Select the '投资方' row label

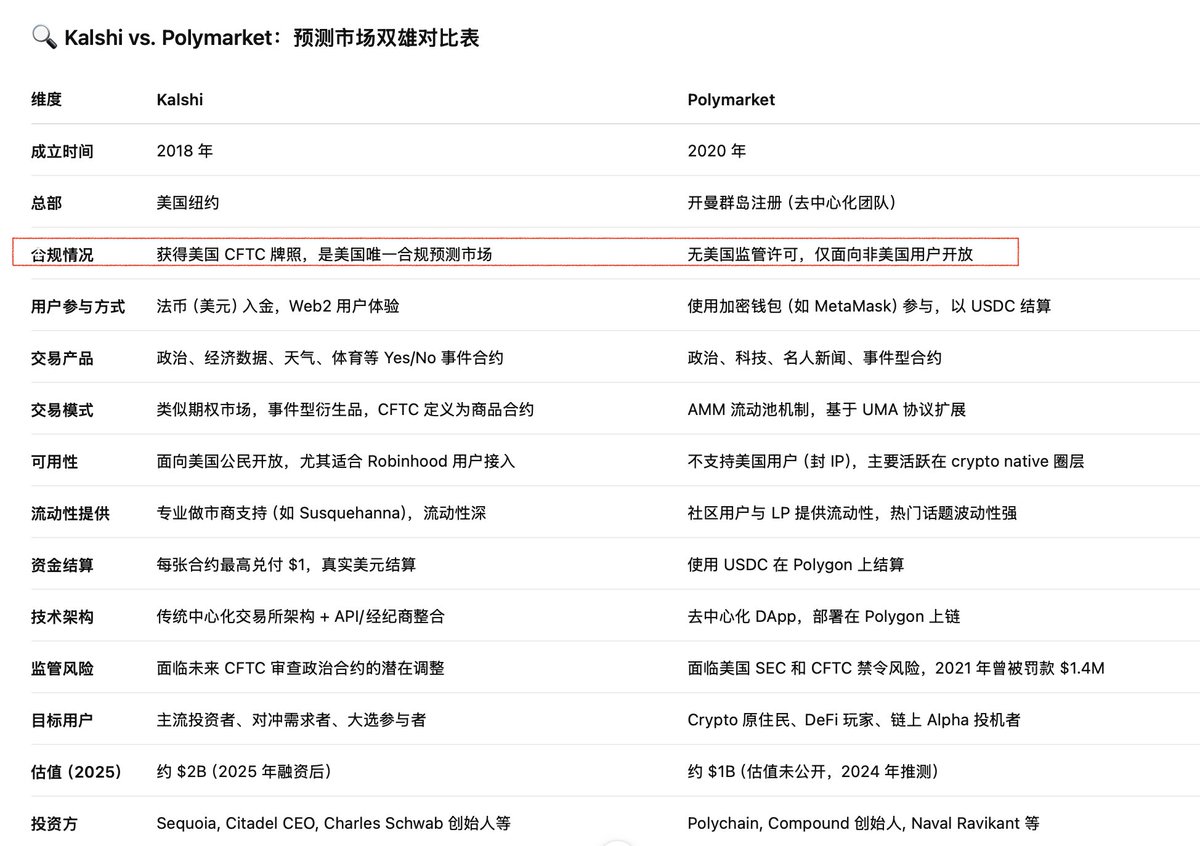pos(54,824)
